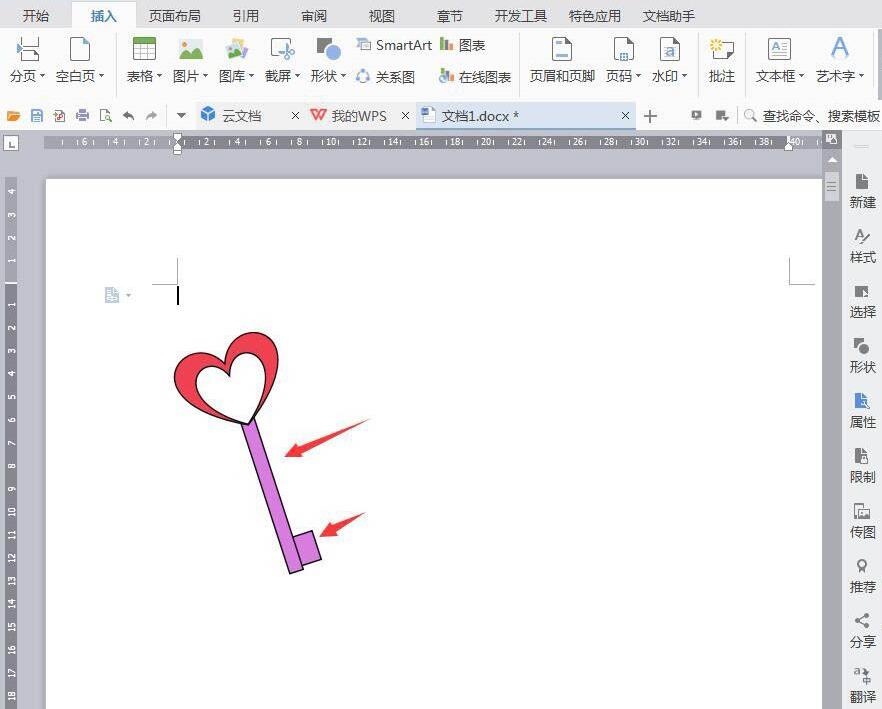Viewport: 882px width, 709px height.
Task: Open 传图 in the right sidebar
Action: point(862,521)
